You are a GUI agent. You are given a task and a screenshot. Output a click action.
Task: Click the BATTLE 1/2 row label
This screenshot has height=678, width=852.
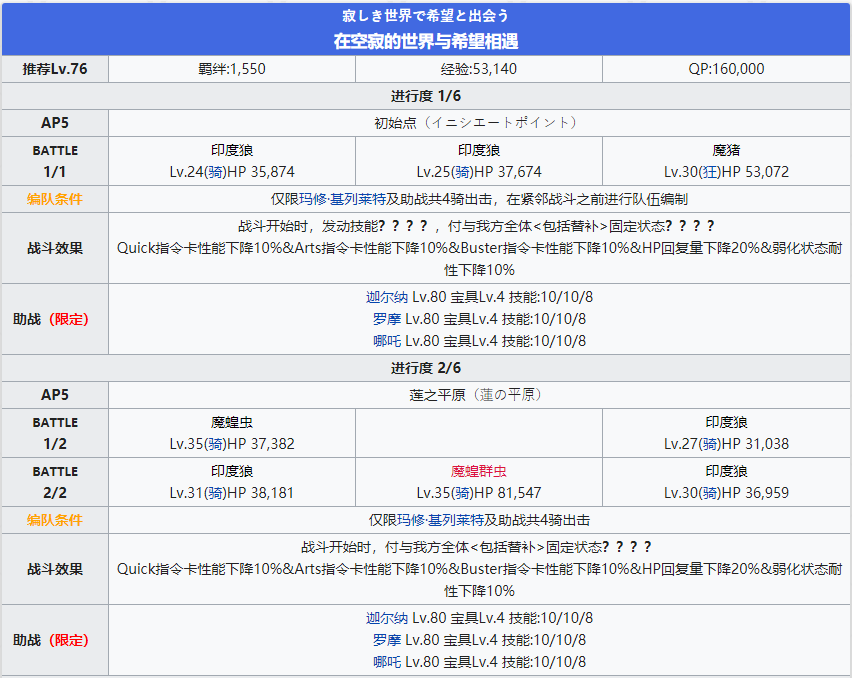(x=55, y=433)
